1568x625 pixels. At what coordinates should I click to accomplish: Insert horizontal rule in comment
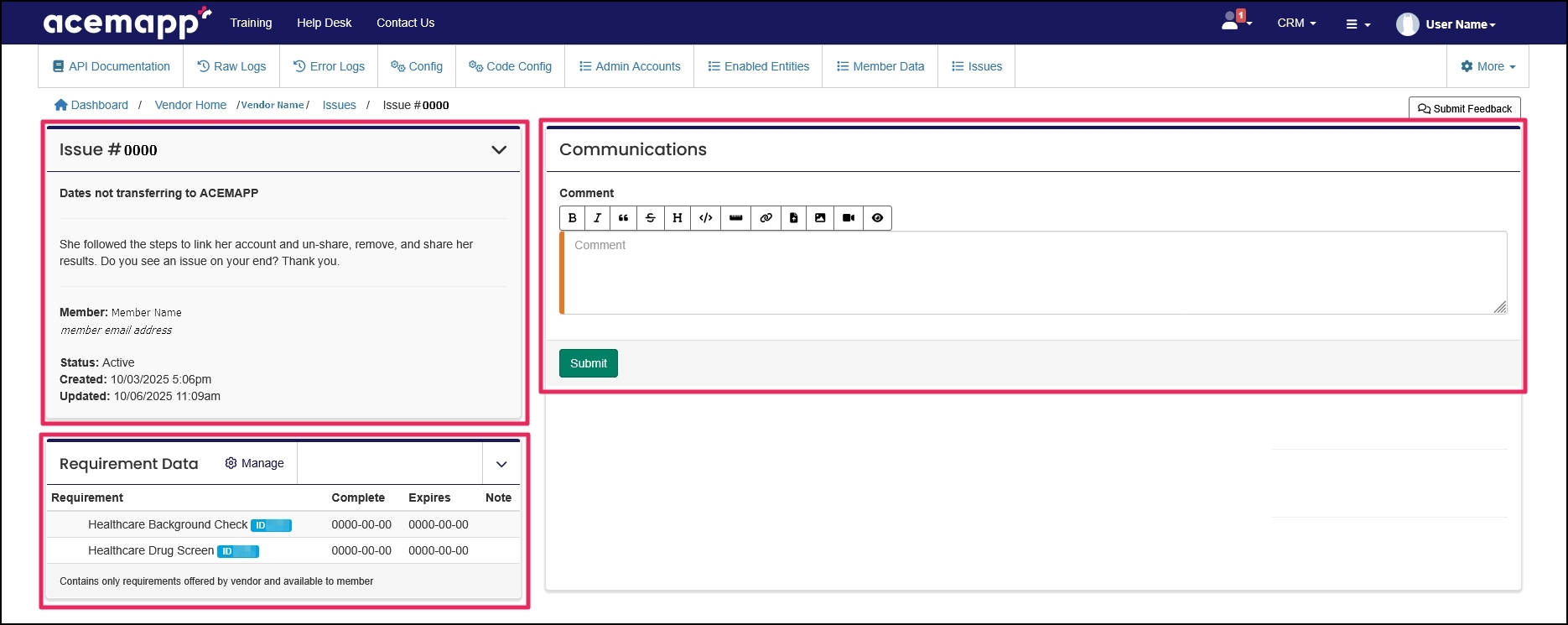(736, 218)
